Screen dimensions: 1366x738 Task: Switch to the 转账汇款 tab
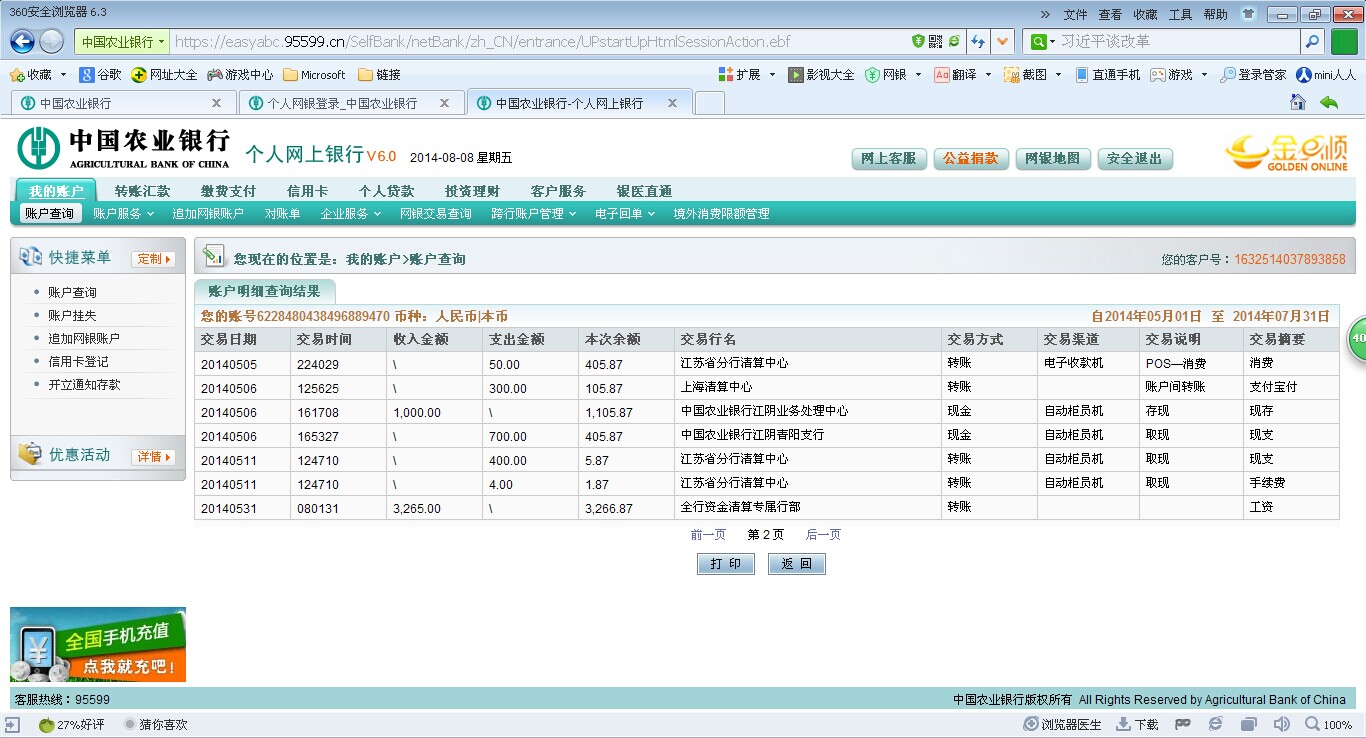point(142,191)
